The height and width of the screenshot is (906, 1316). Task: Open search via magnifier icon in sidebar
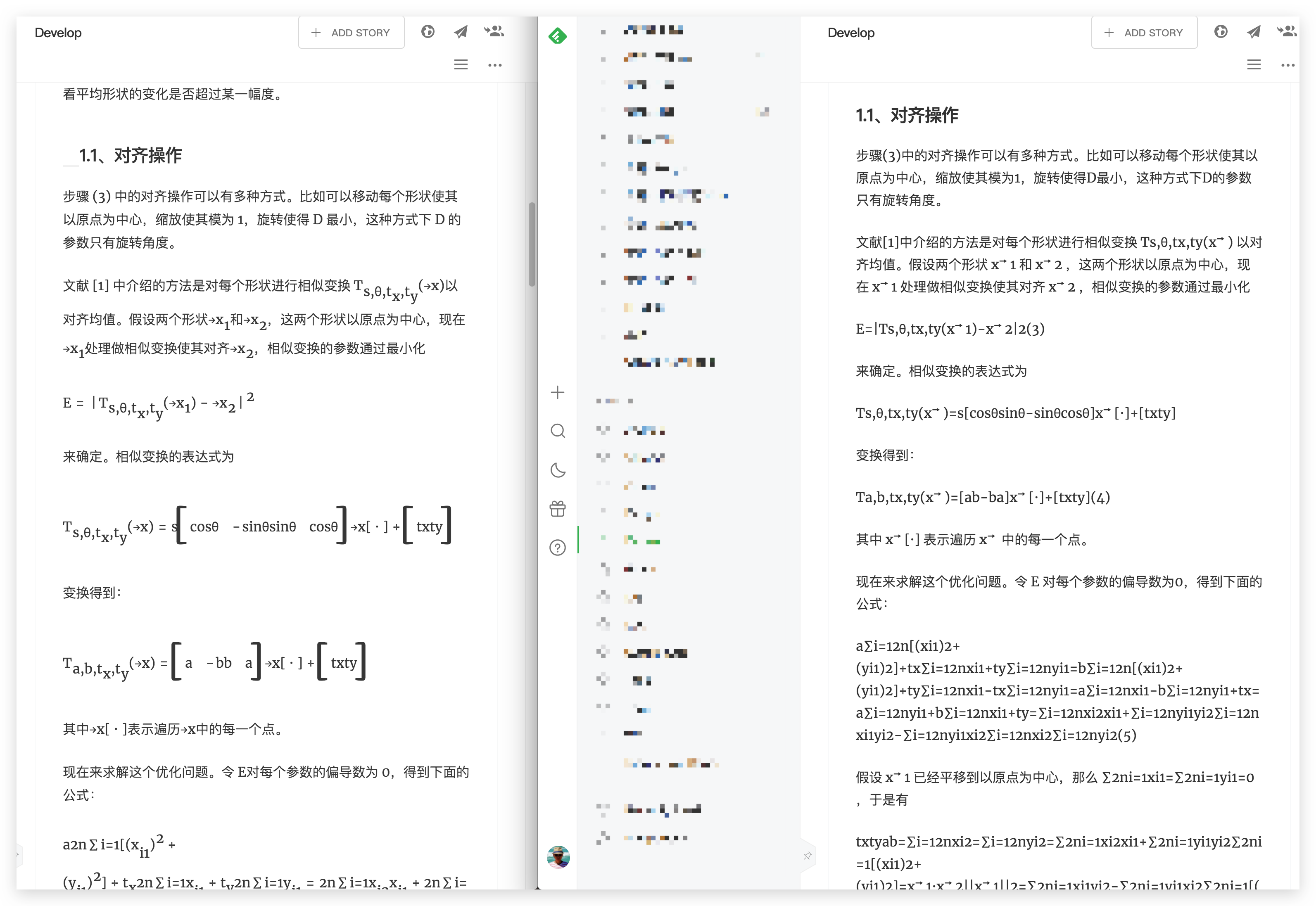click(x=558, y=431)
